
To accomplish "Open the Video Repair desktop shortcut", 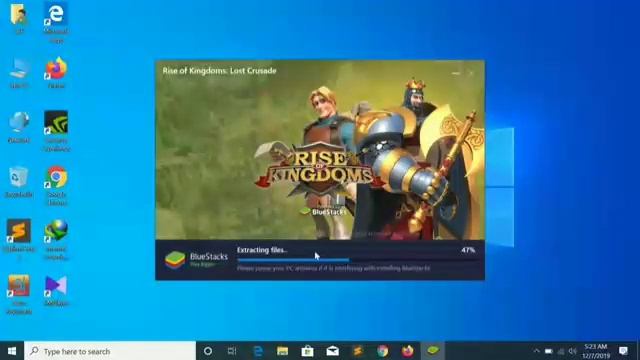I will coord(19,294).
